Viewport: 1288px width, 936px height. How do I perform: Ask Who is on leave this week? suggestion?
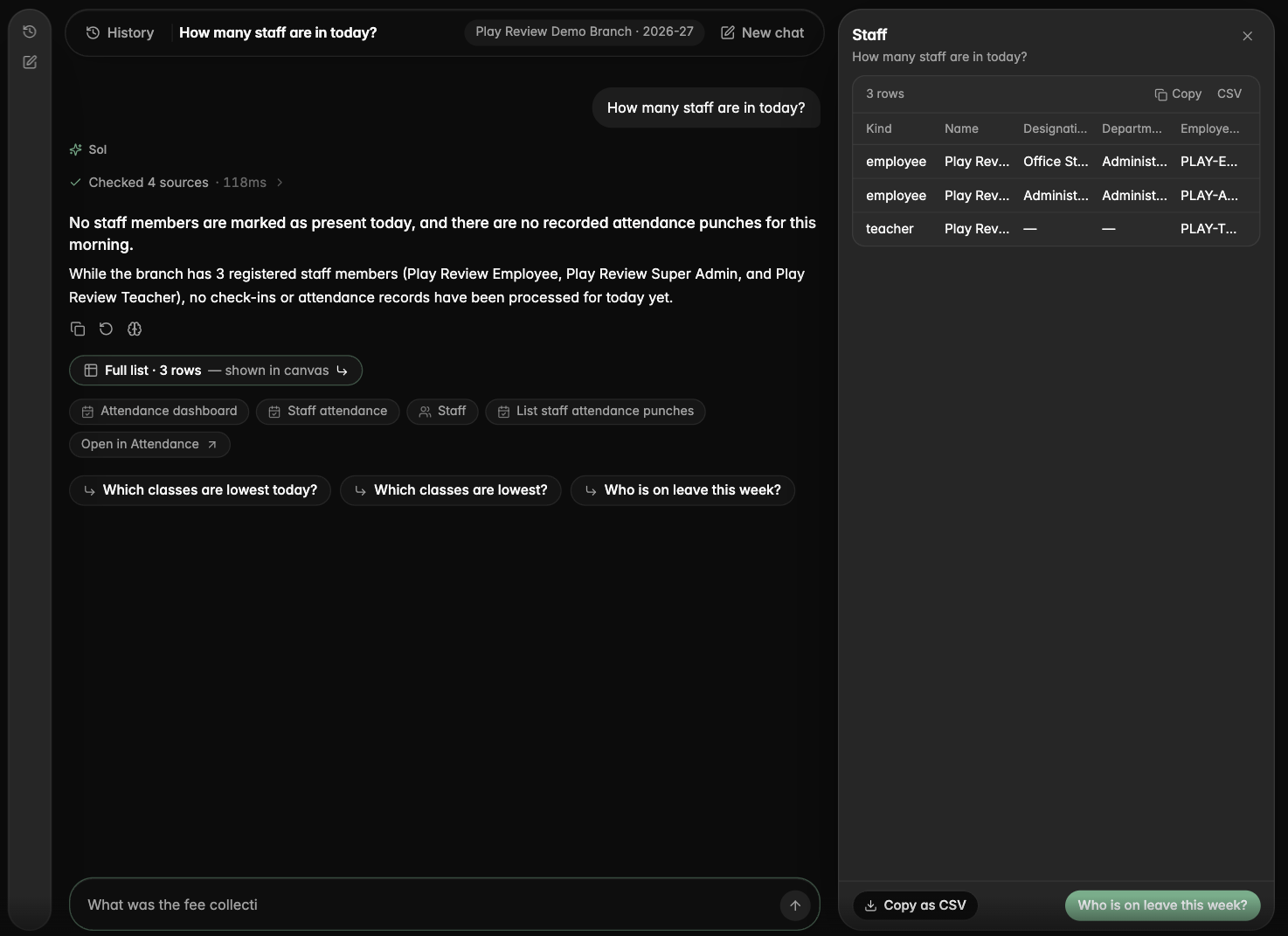[x=682, y=490]
